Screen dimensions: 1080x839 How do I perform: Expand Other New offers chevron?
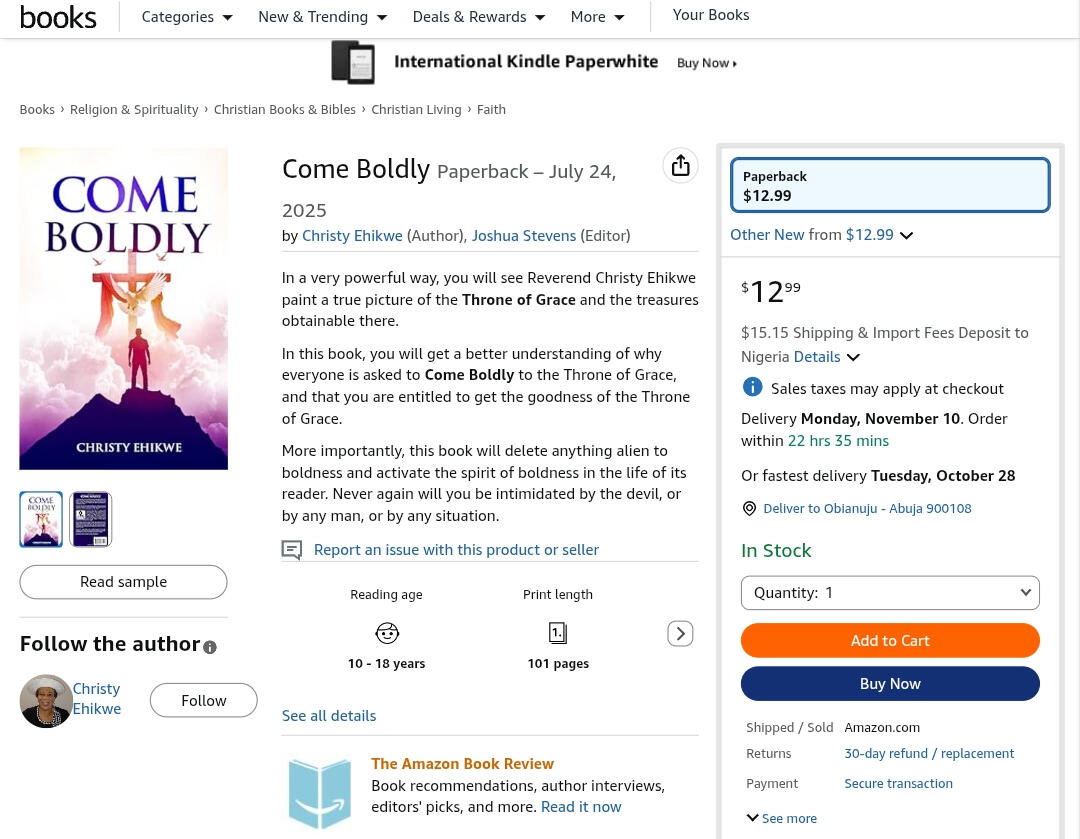(906, 236)
